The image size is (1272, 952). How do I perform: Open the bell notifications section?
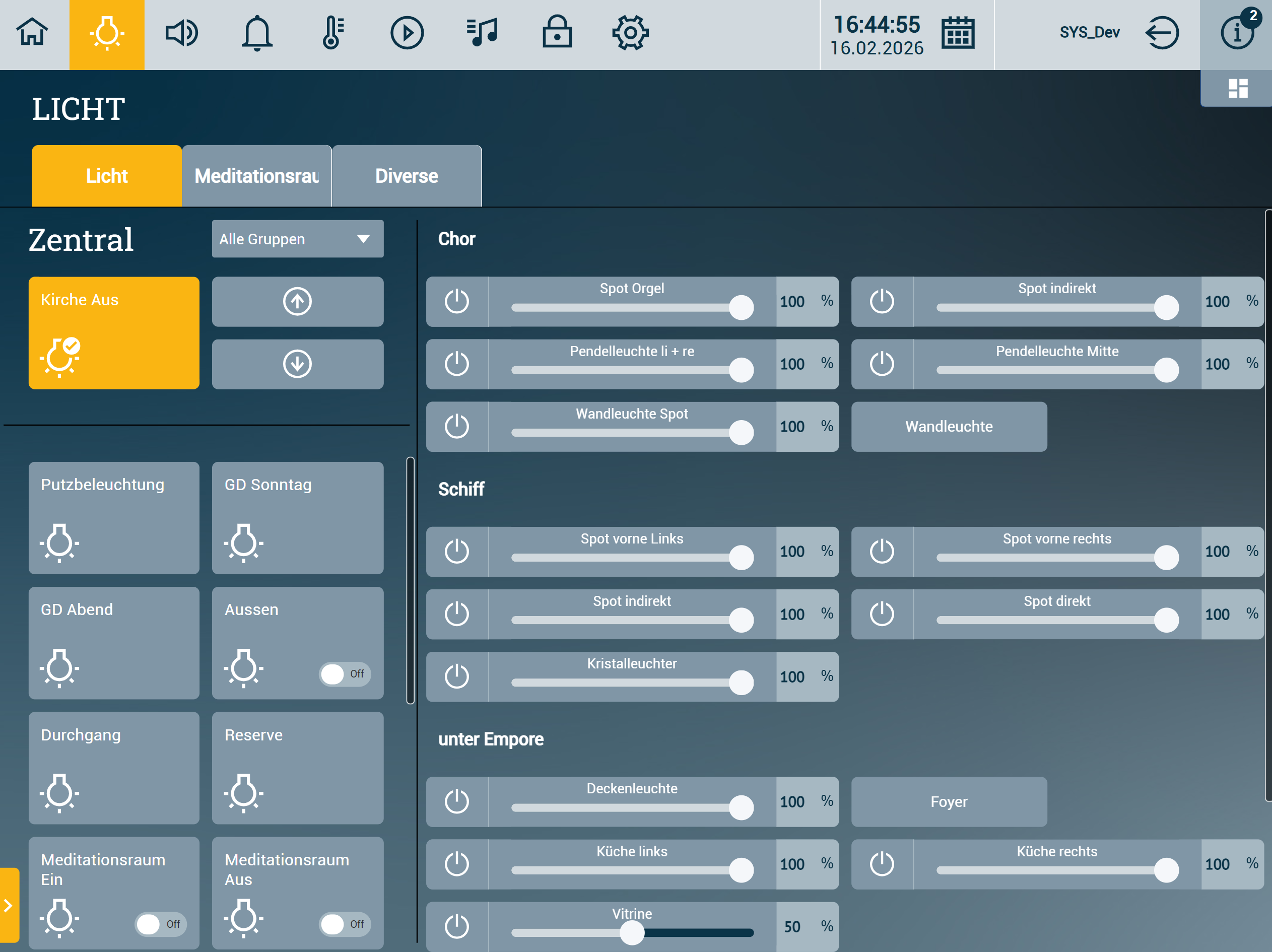(x=256, y=33)
